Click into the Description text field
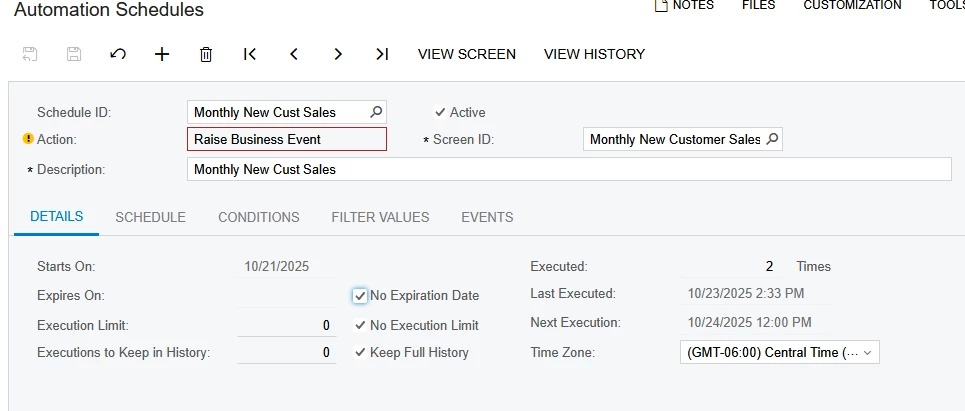Image resolution: width=965 pixels, height=411 pixels. 568,169
